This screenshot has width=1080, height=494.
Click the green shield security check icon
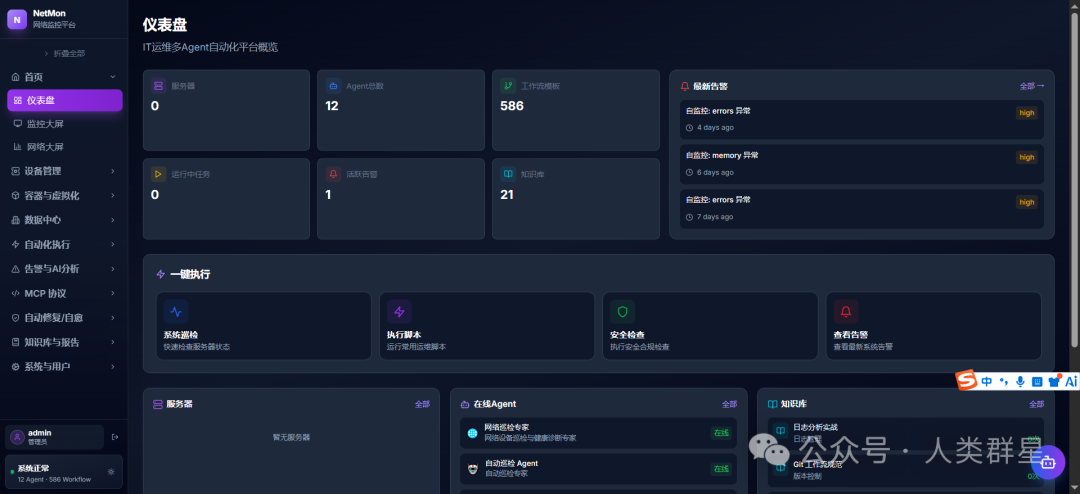(623, 312)
